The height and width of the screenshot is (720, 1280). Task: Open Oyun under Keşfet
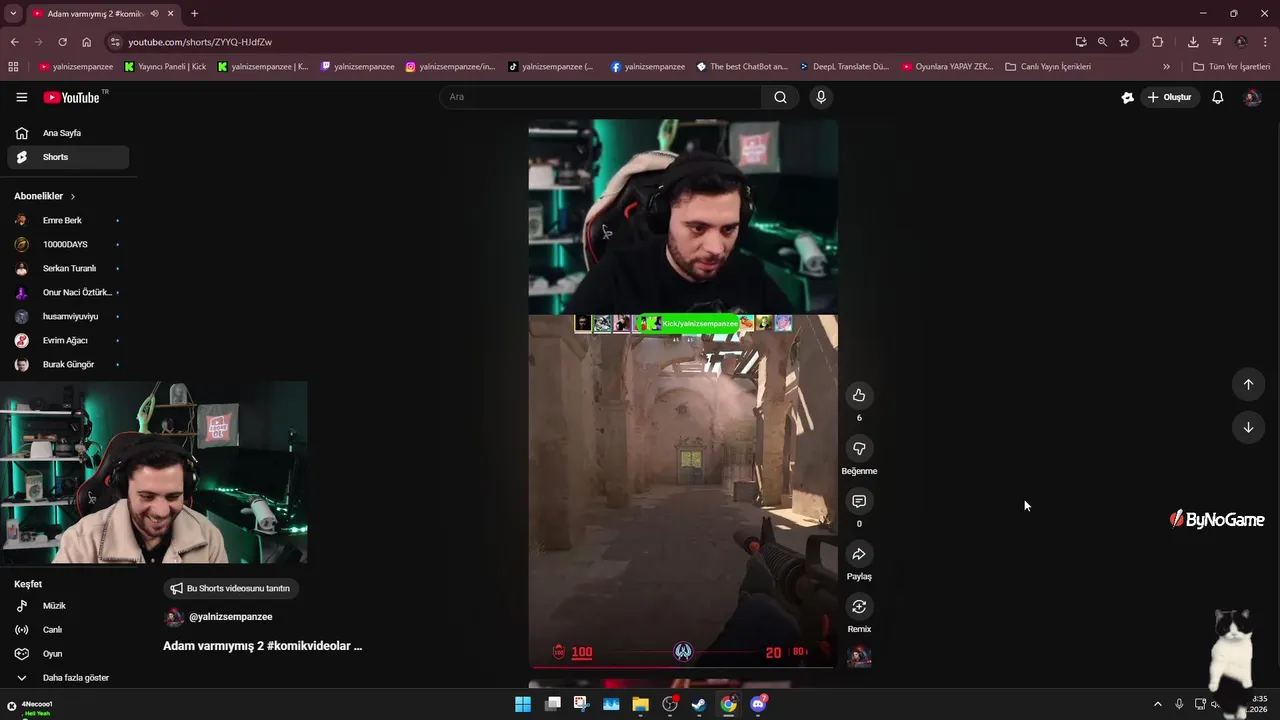pos(68,654)
